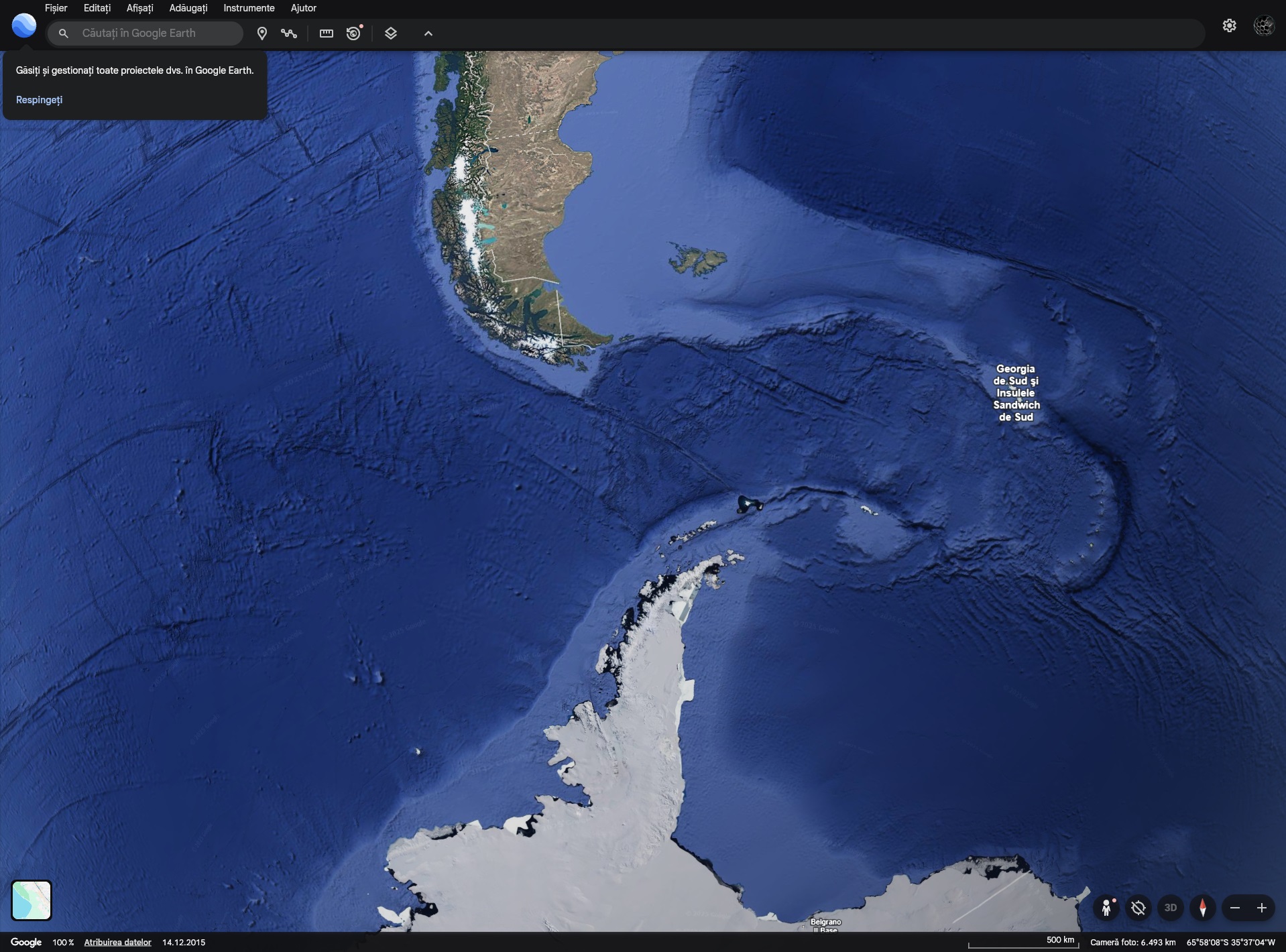Click the 100 % zoom indicator
This screenshot has height=952, width=1286.
[x=63, y=943]
